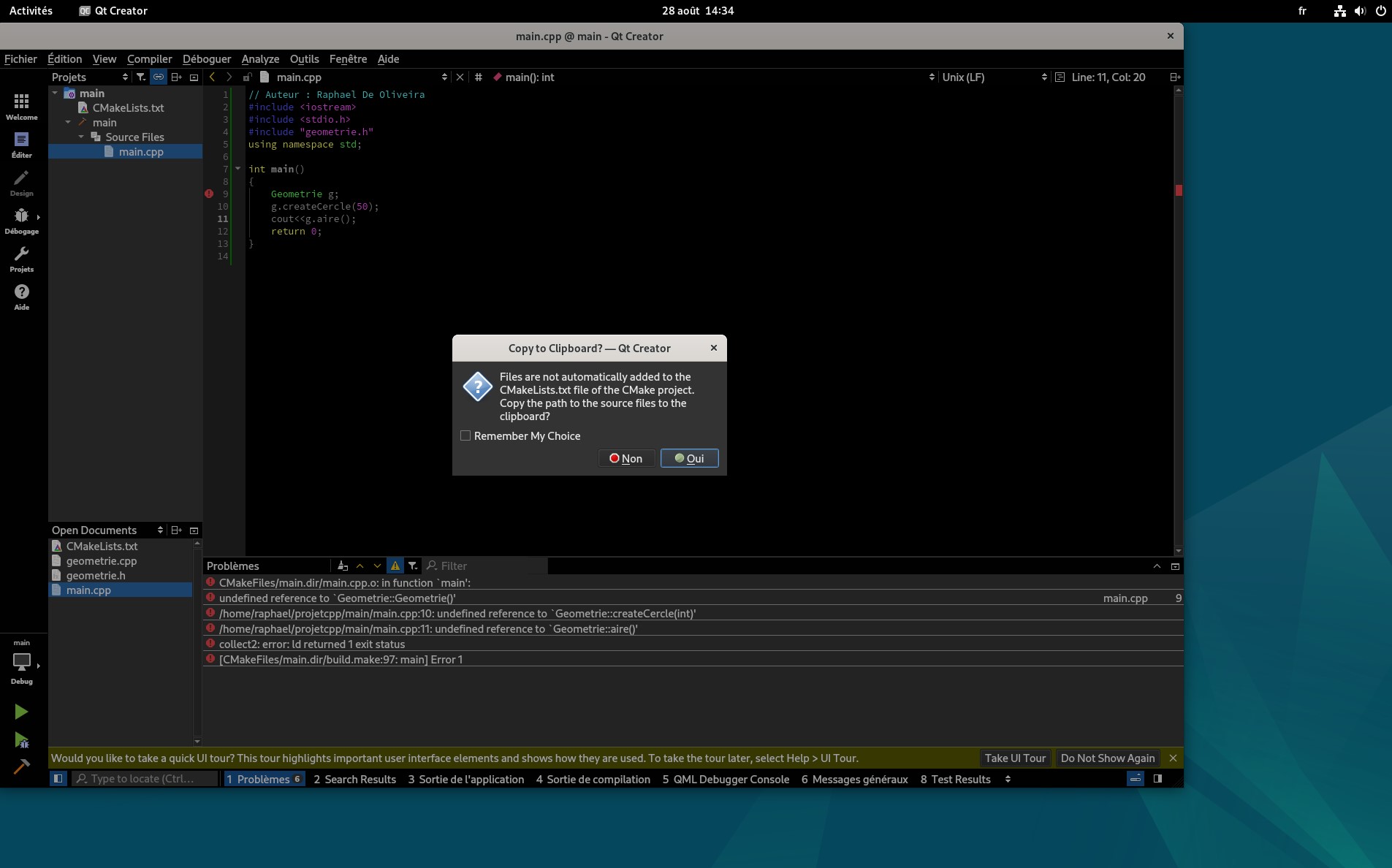Click the preprocessor # icon in editor toolbar
Viewport: 1392px width, 868px height.
pyautogui.click(x=479, y=77)
